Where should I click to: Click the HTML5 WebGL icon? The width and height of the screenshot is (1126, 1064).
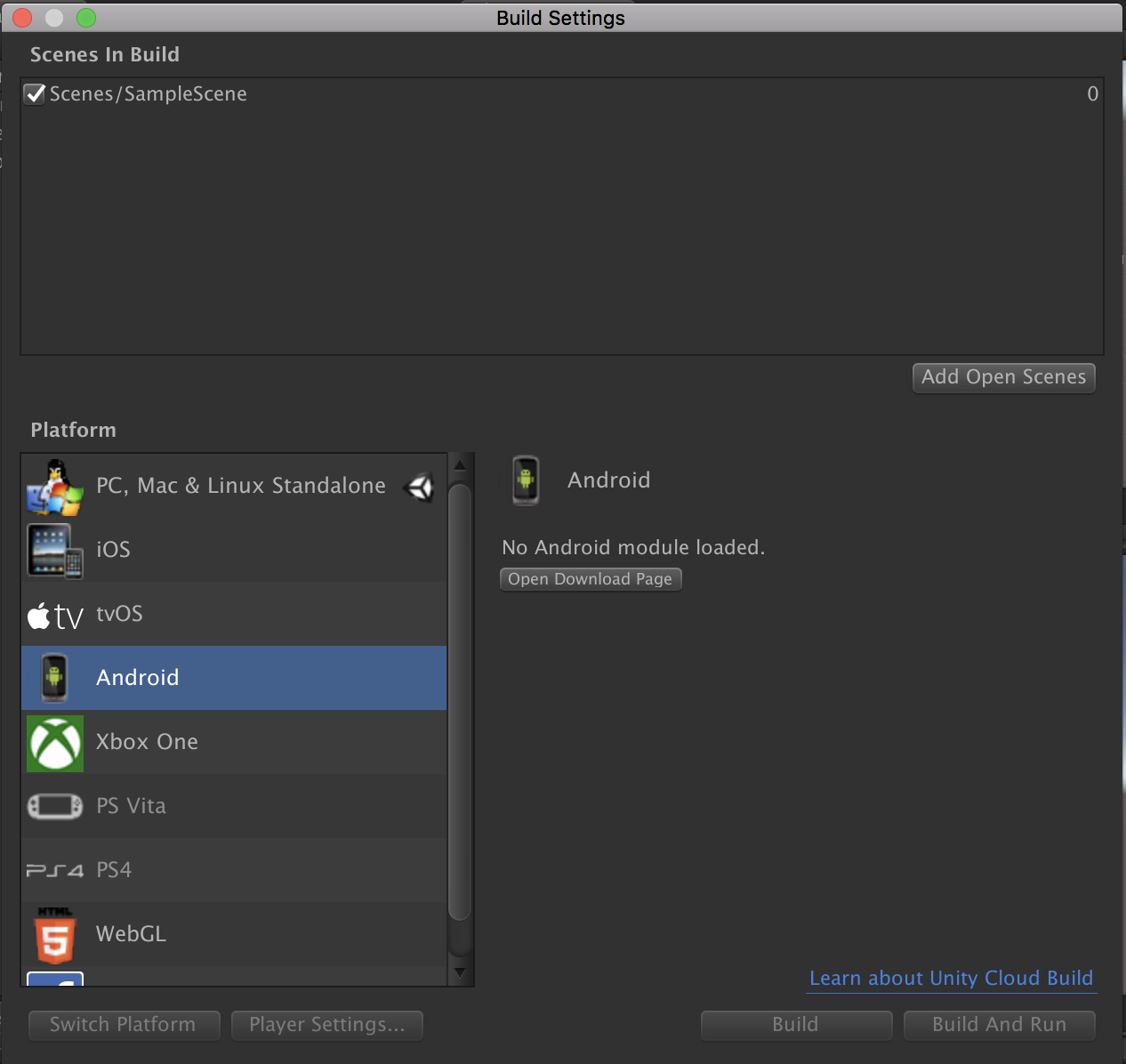pyautogui.click(x=55, y=936)
